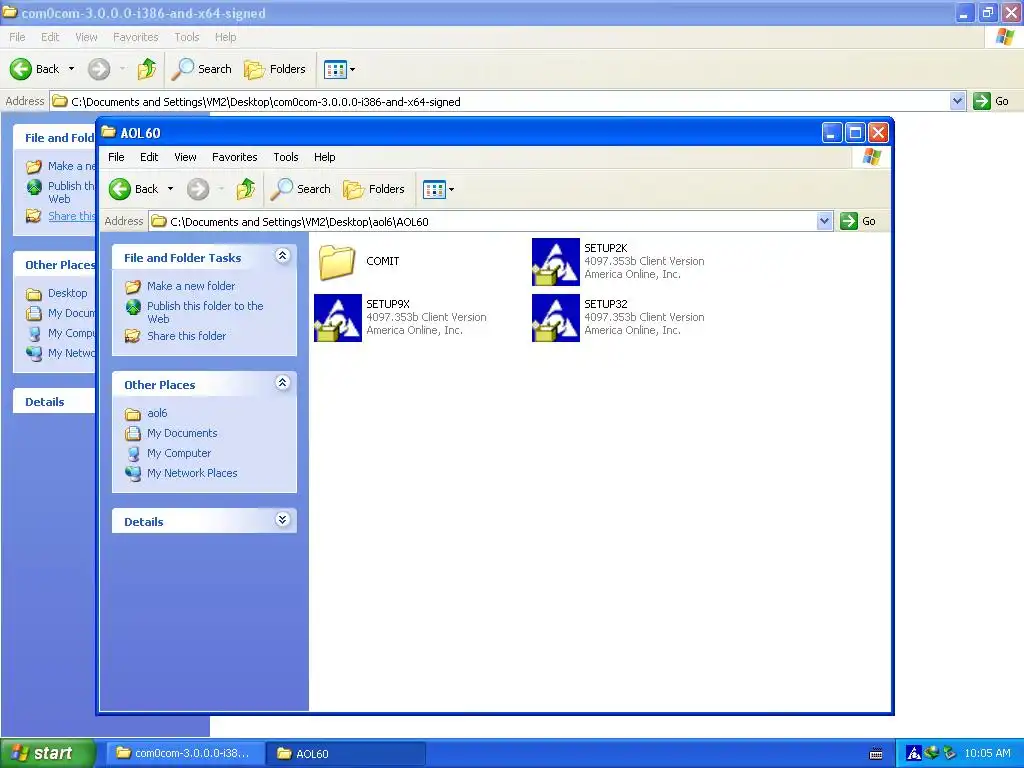Toggle Folders in com0com toolbar
Viewport: 1024px width, 768px height.
coord(275,69)
